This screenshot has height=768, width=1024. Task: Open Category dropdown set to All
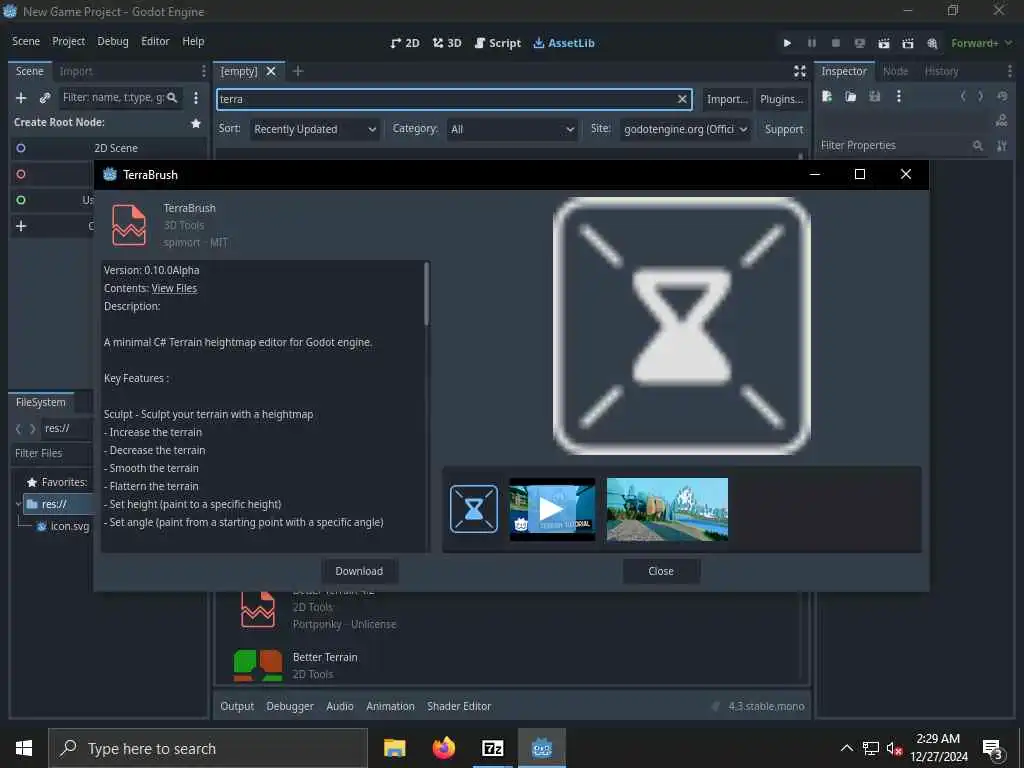pos(512,129)
